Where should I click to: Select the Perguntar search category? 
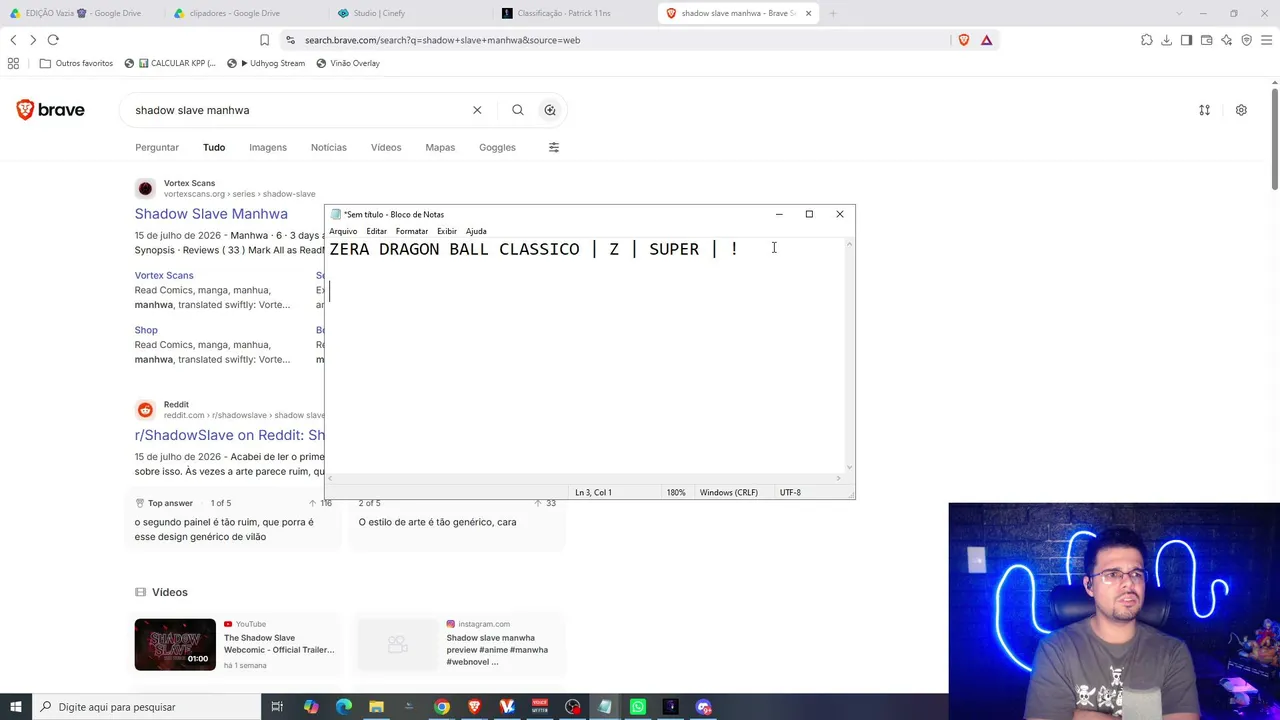click(x=157, y=147)
